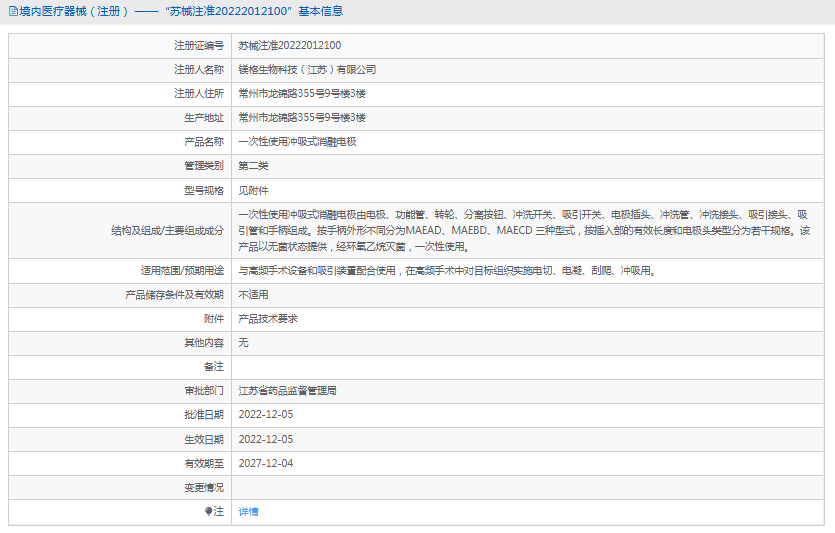Viewport: 835px width, 533px height.
Task: Click the 变更情况 row label
Action: (x=204, y=488)
